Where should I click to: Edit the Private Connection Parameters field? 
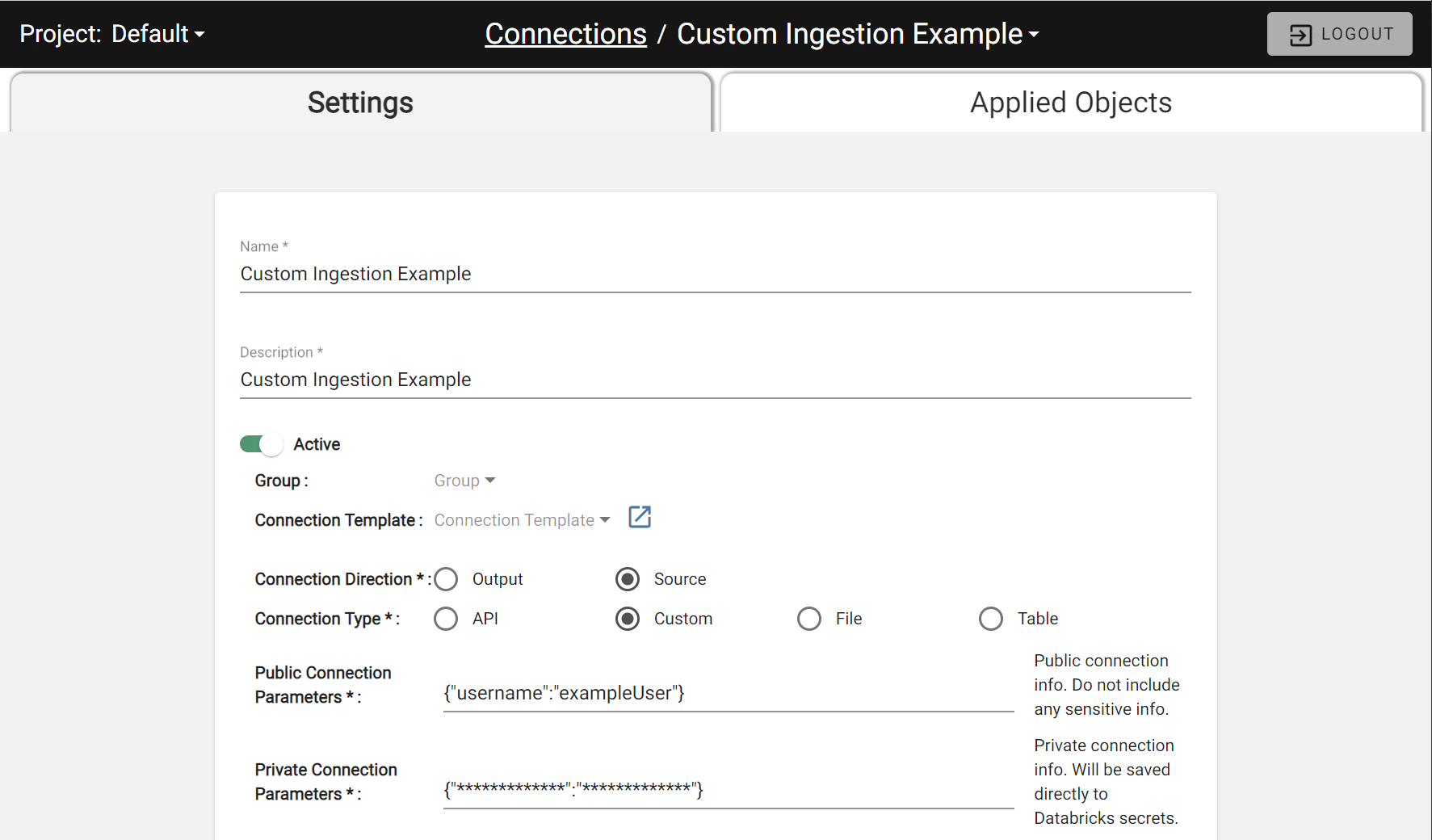tap(729, 790)
